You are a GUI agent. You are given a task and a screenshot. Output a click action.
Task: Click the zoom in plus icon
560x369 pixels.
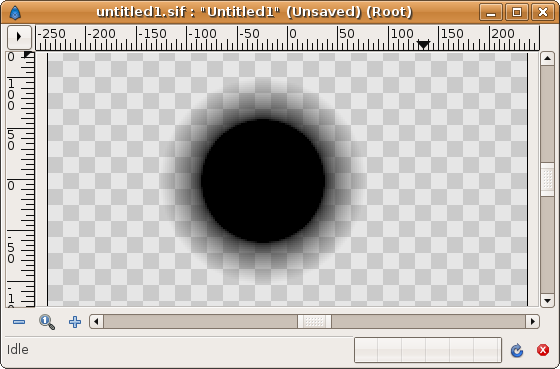pyautogui.click(x=75, y=322)
